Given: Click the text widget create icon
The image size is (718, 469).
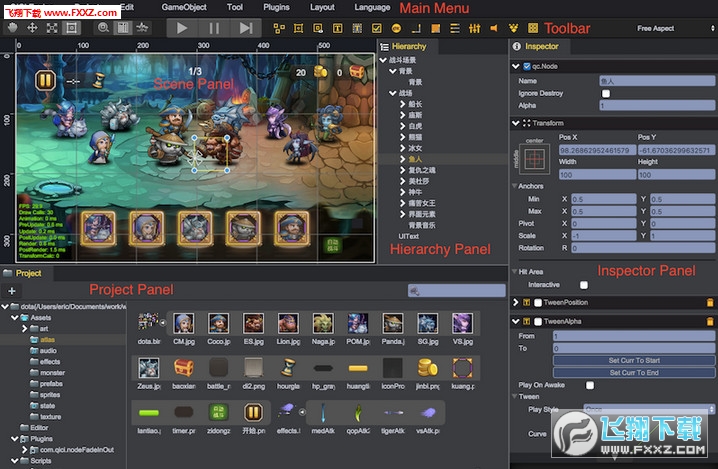Looking at the screenshot, I should (337, 28).
